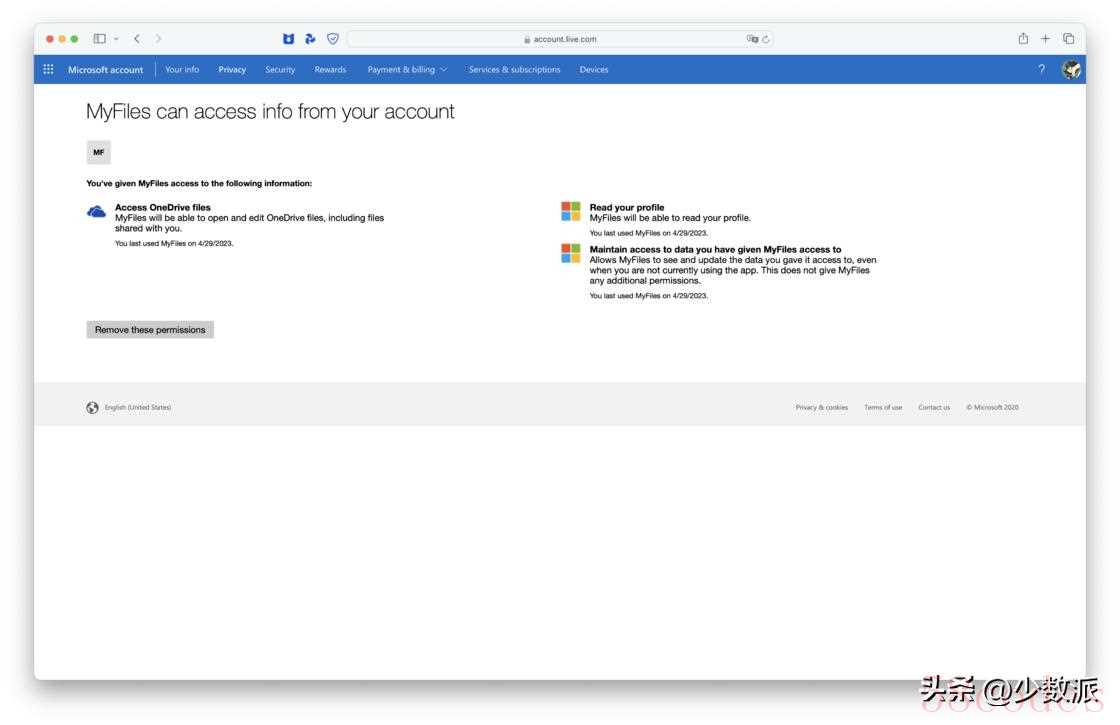
Task: Reload the page with the refresh icon
Action: tap(766, 39)
